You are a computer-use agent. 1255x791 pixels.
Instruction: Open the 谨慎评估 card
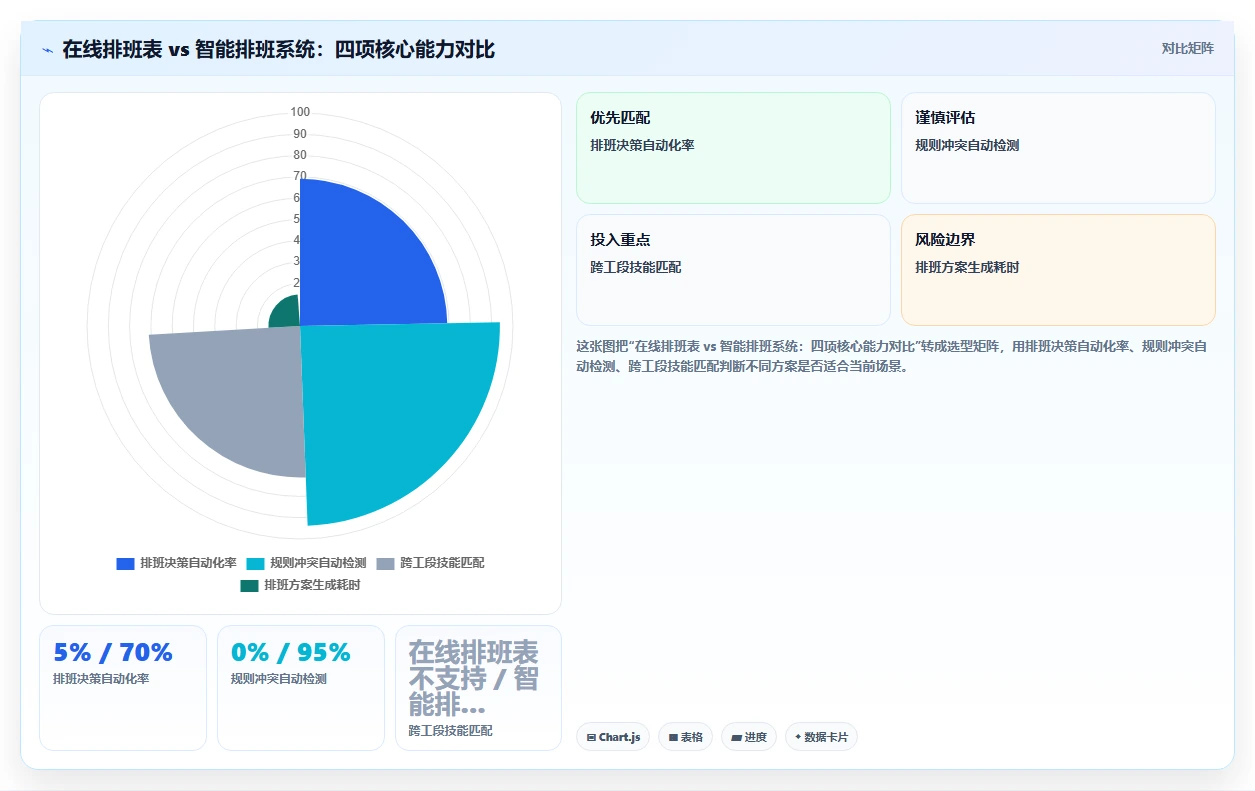(1058, 148)
